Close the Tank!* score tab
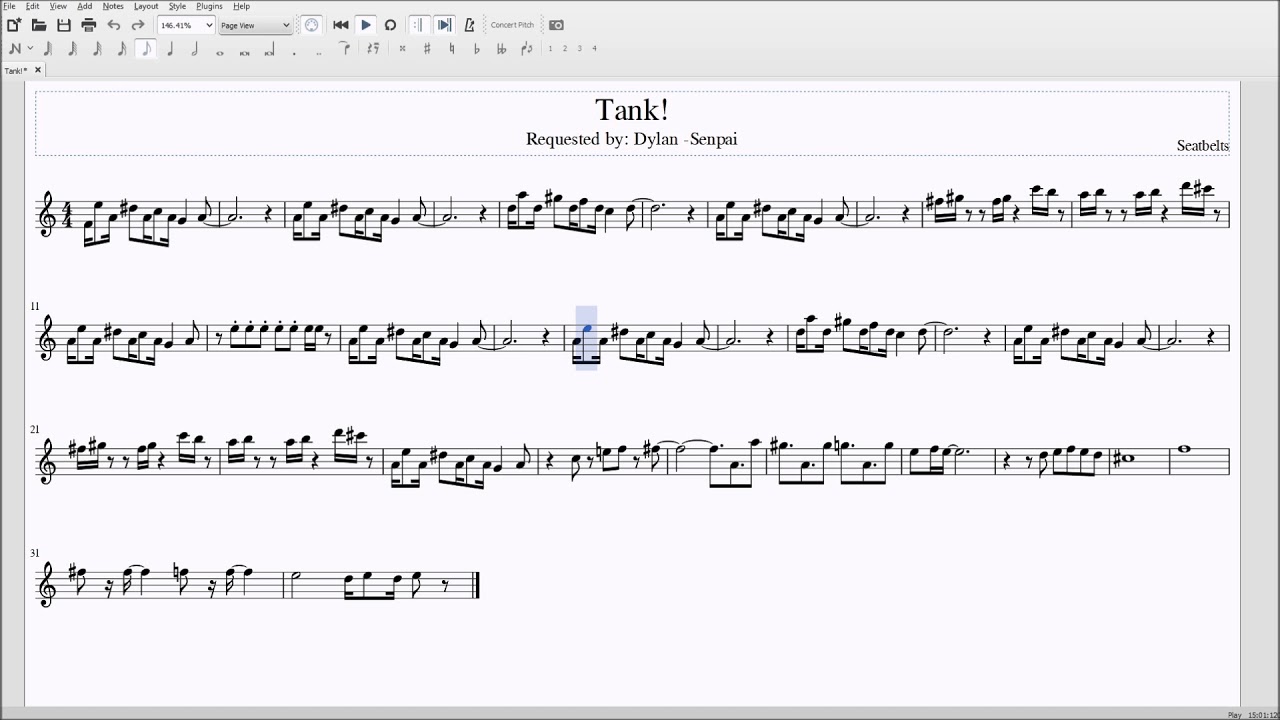 (38, 70)
